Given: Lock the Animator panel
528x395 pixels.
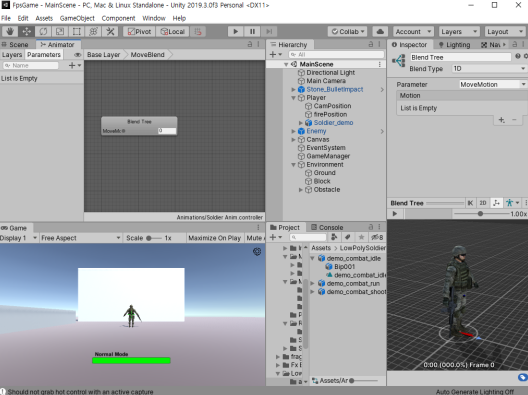Looking at the screenshot, I should [x=250, y=44].
